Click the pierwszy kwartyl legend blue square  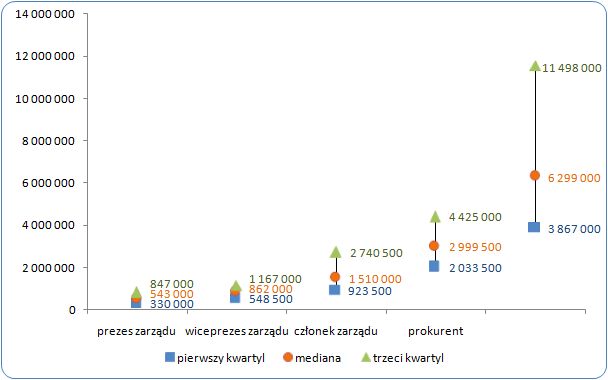point(170,357)
